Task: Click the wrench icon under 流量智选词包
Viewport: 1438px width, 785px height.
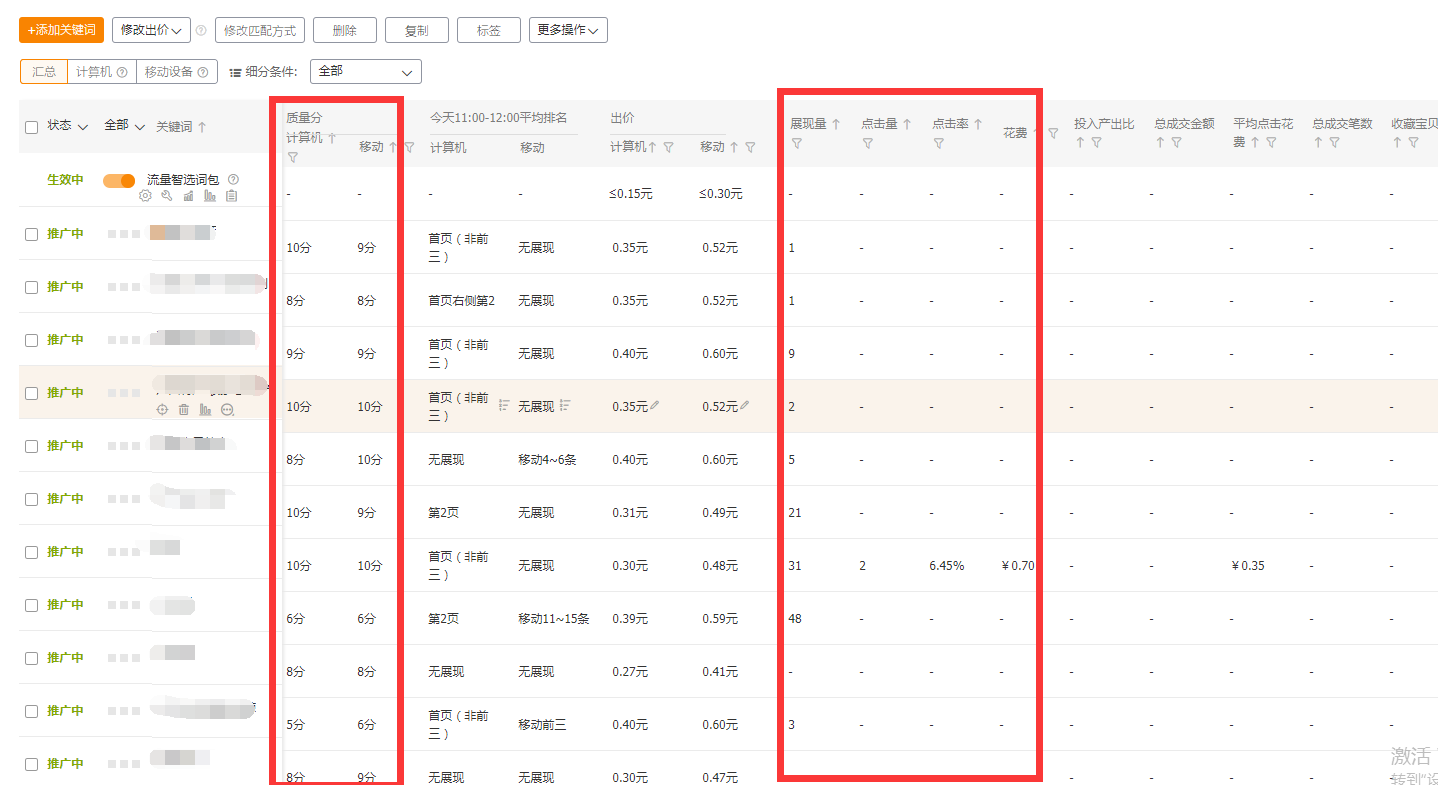Action: click(x=167, y=196)
